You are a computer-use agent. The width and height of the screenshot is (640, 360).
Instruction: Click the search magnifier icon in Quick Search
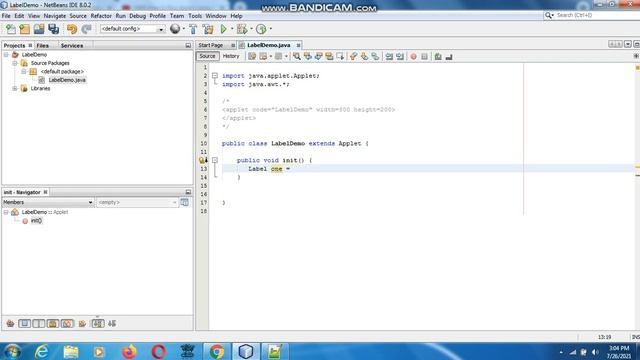pyautogui.click(x=548, y=15)
